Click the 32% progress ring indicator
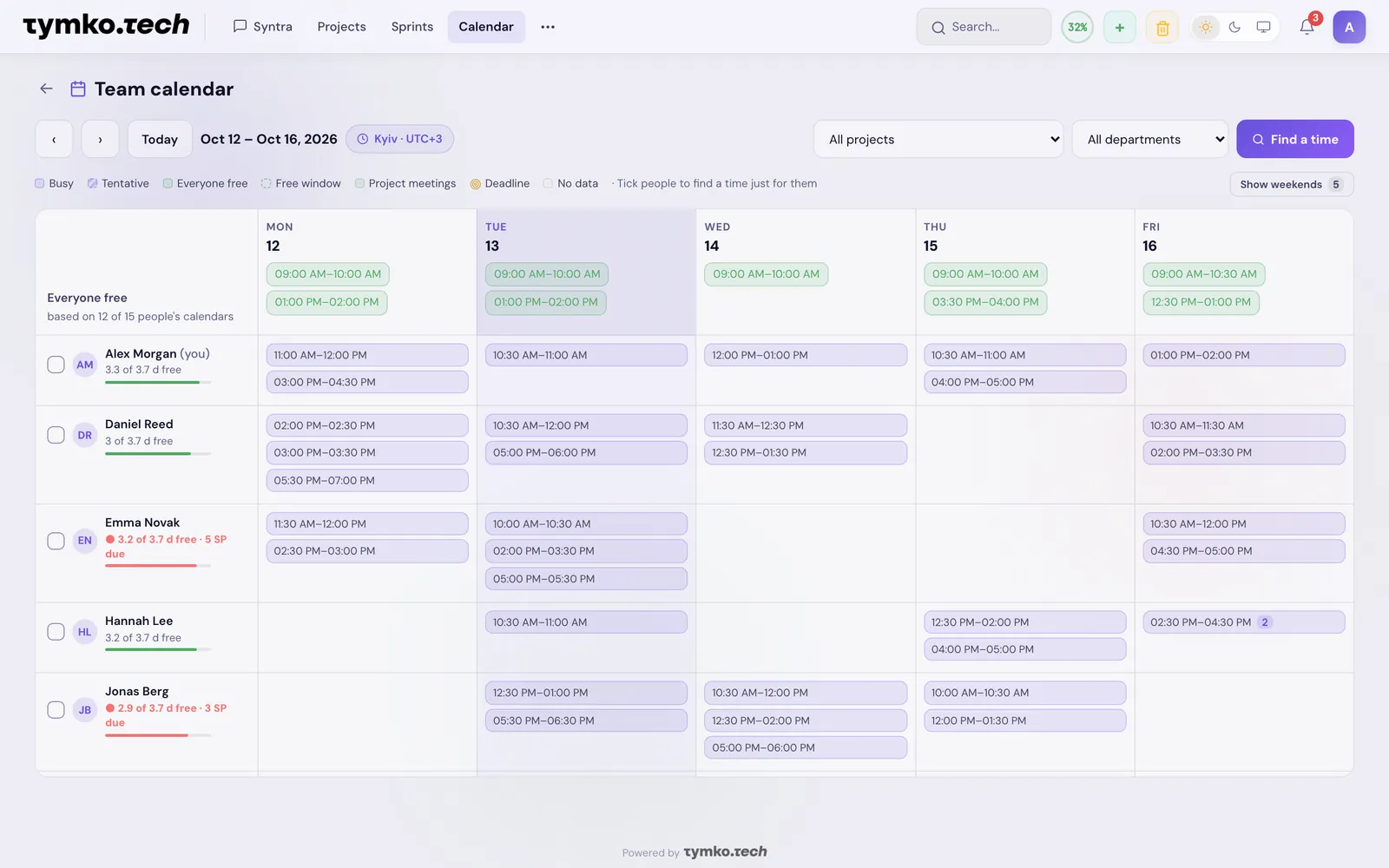The height and width of the screenshot is (868, 1389). [1077, 27]
